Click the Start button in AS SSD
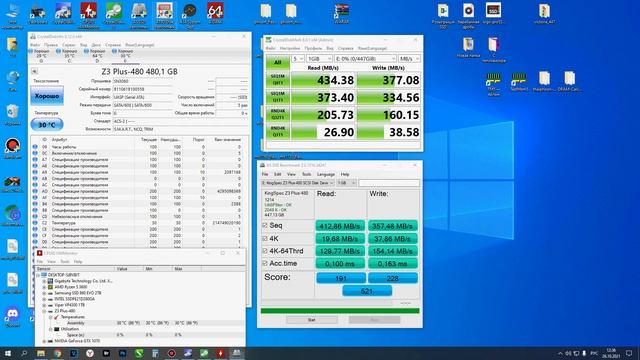 [312, 320]
